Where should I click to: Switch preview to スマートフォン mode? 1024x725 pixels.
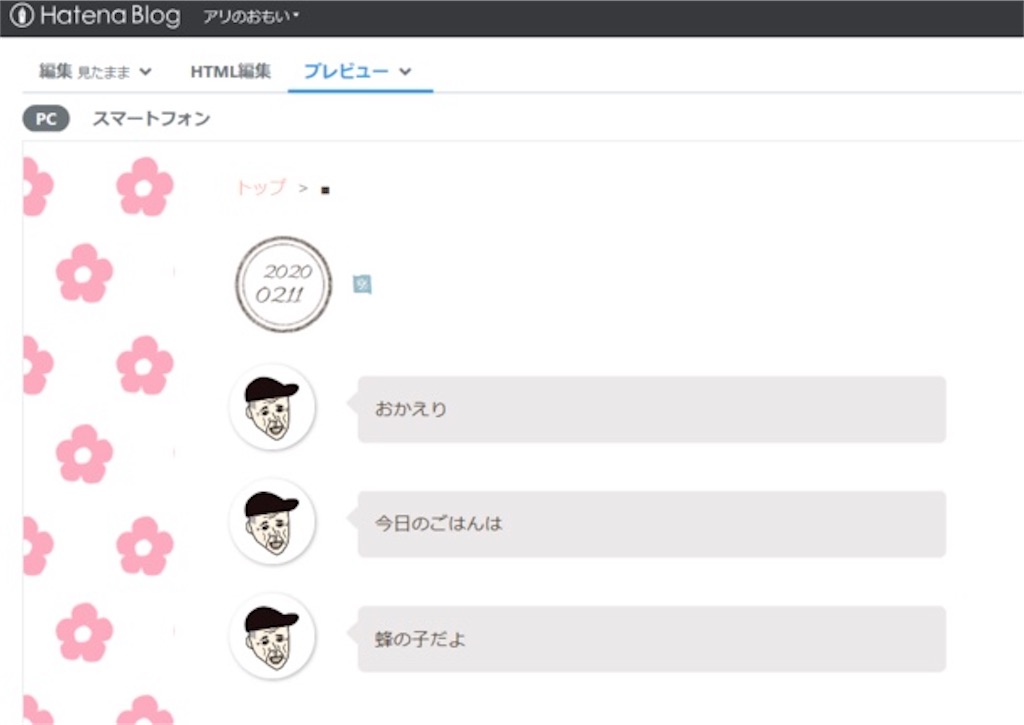tap(150, 118)
